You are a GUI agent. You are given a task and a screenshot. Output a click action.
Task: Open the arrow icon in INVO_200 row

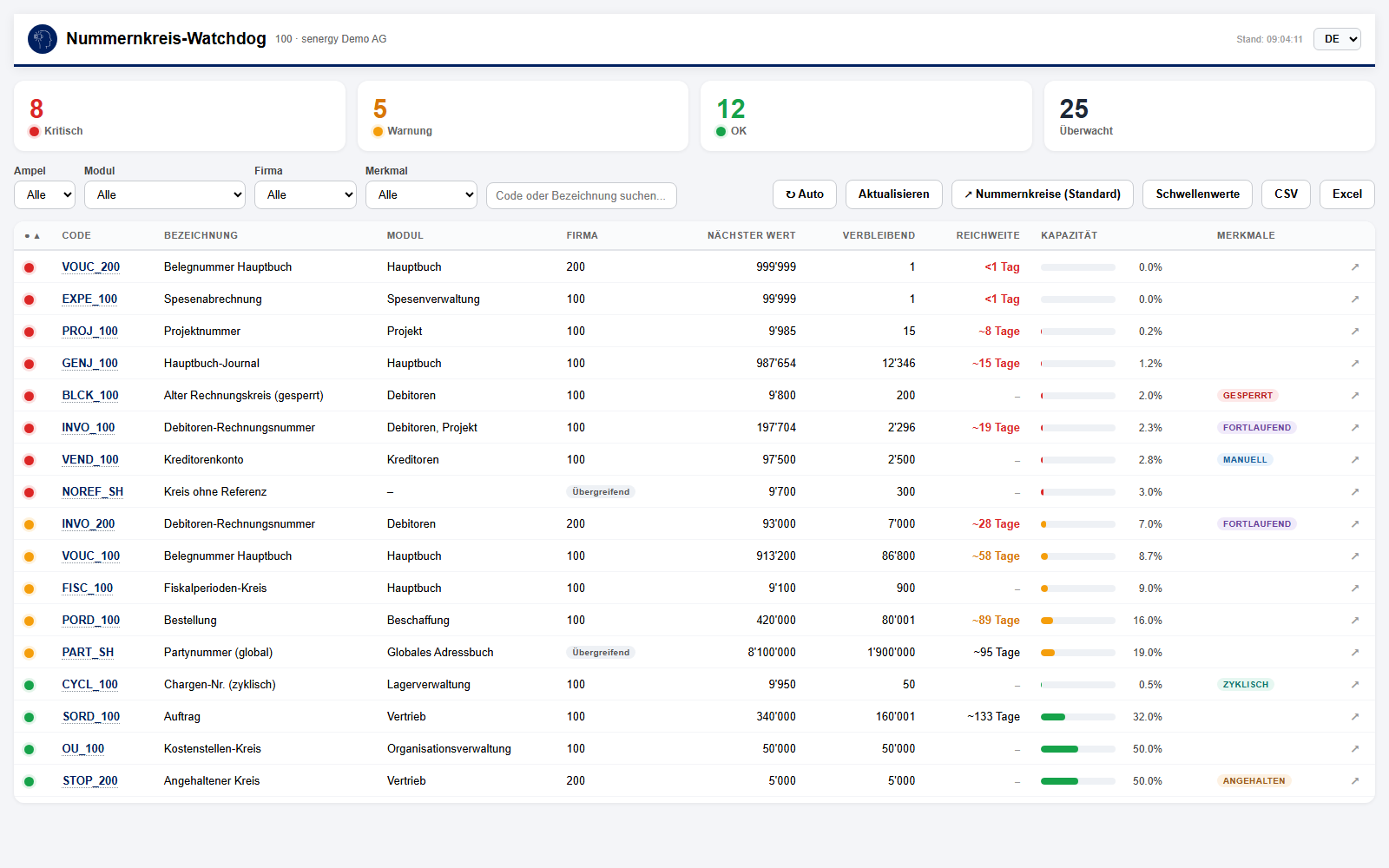[1354, 524]
